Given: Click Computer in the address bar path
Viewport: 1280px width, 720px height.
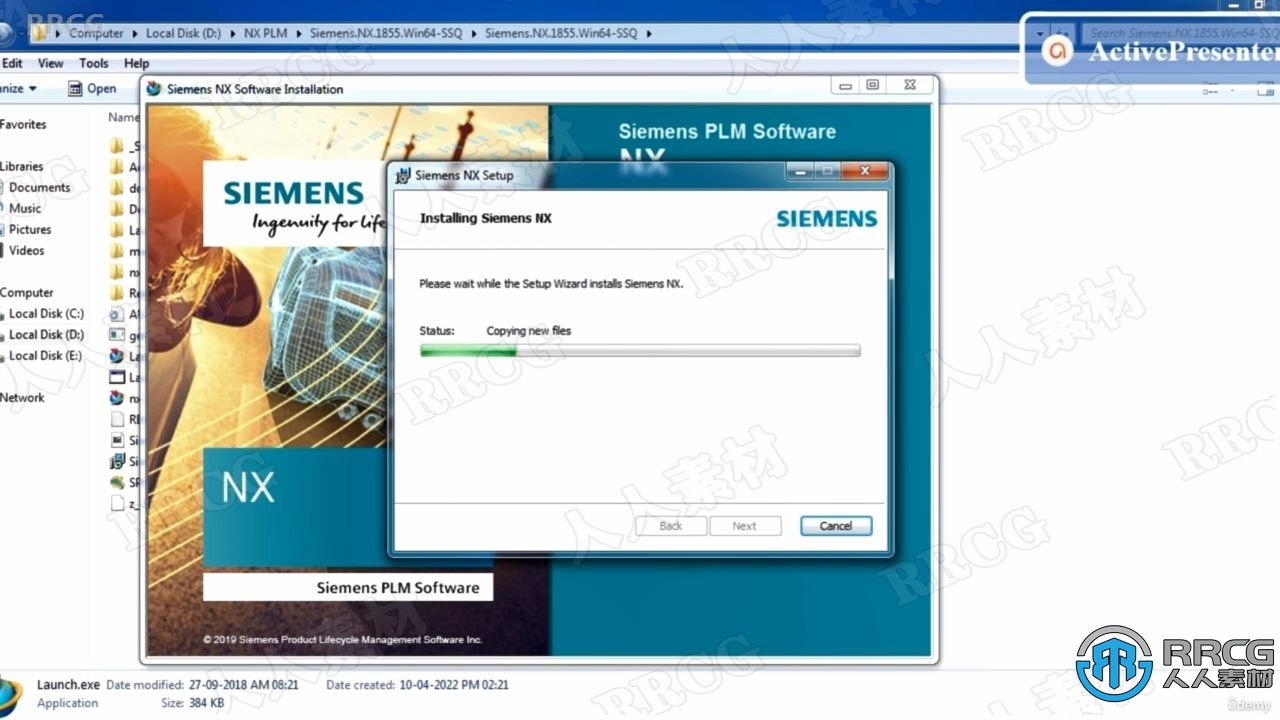Looking at the screenshot, I should coord(96,33).
